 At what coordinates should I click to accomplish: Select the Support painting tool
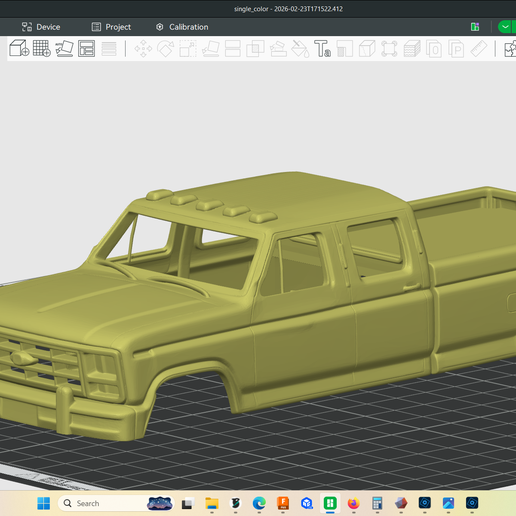click(x=278, y=49)
